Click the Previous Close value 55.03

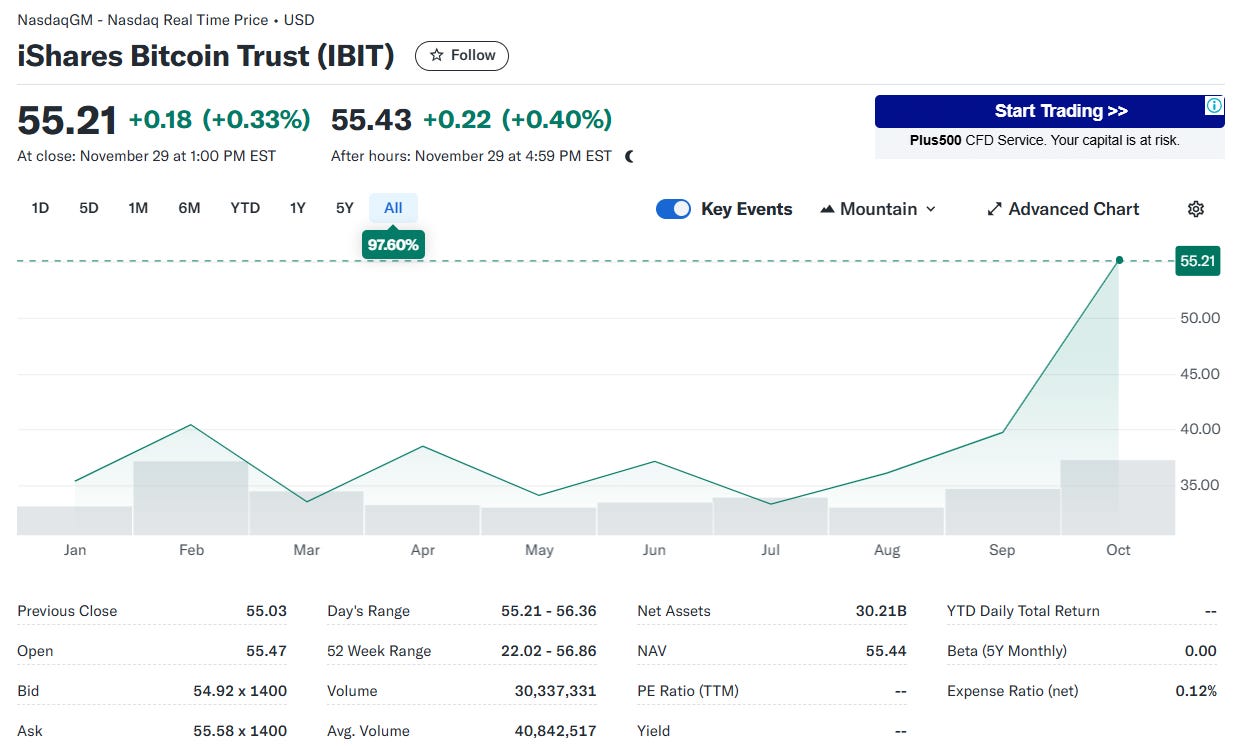click(266, 611)
